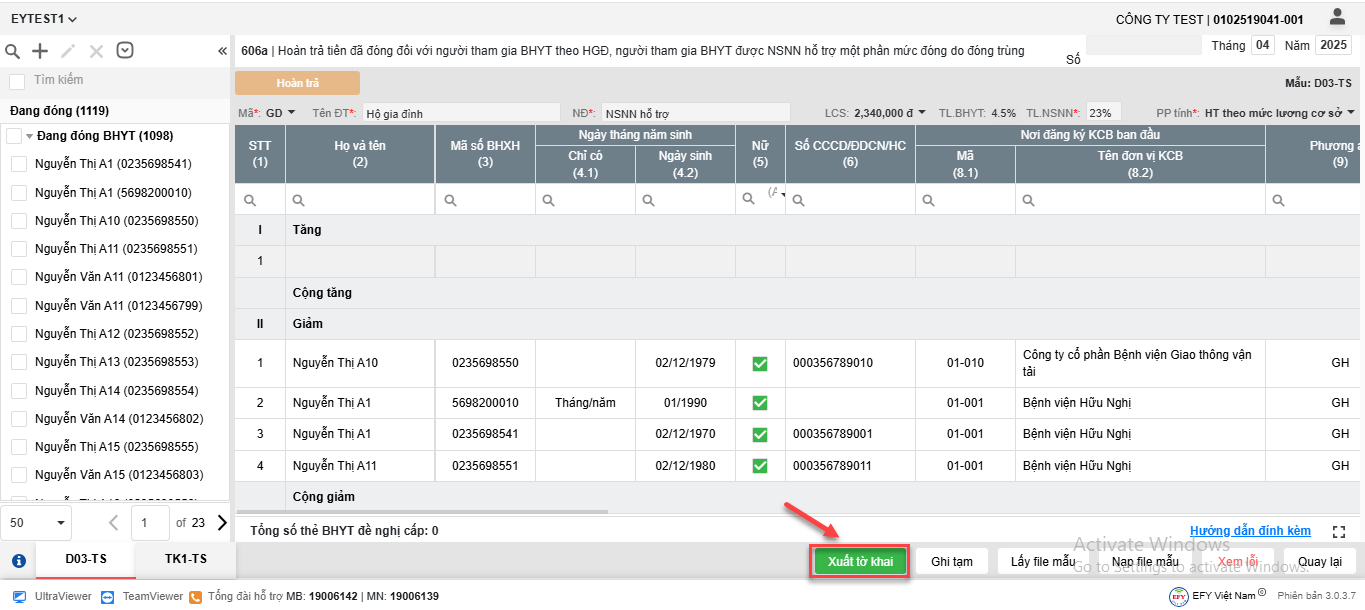Check Nguyễn Thị A10 (0235698550) in the list
The width and height of the screenshot is (1365, 610).
pyautogui.click(x=18, y=220)
